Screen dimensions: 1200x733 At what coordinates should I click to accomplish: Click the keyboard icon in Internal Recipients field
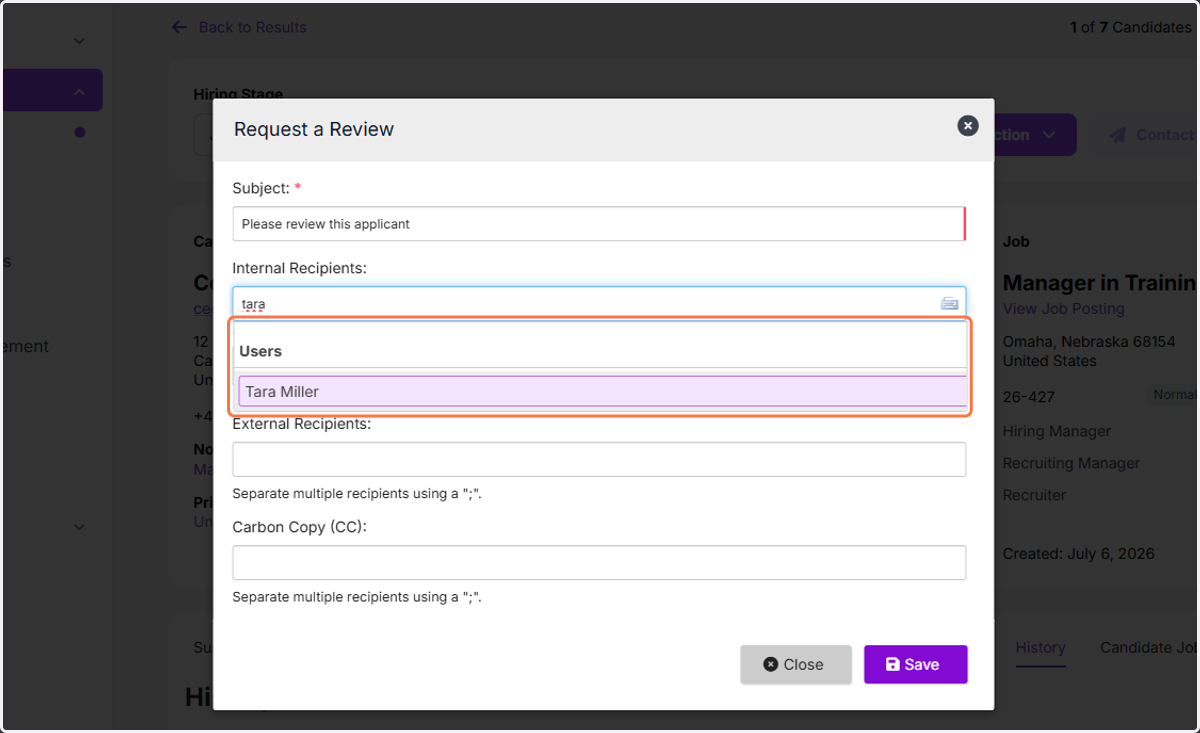949,304
